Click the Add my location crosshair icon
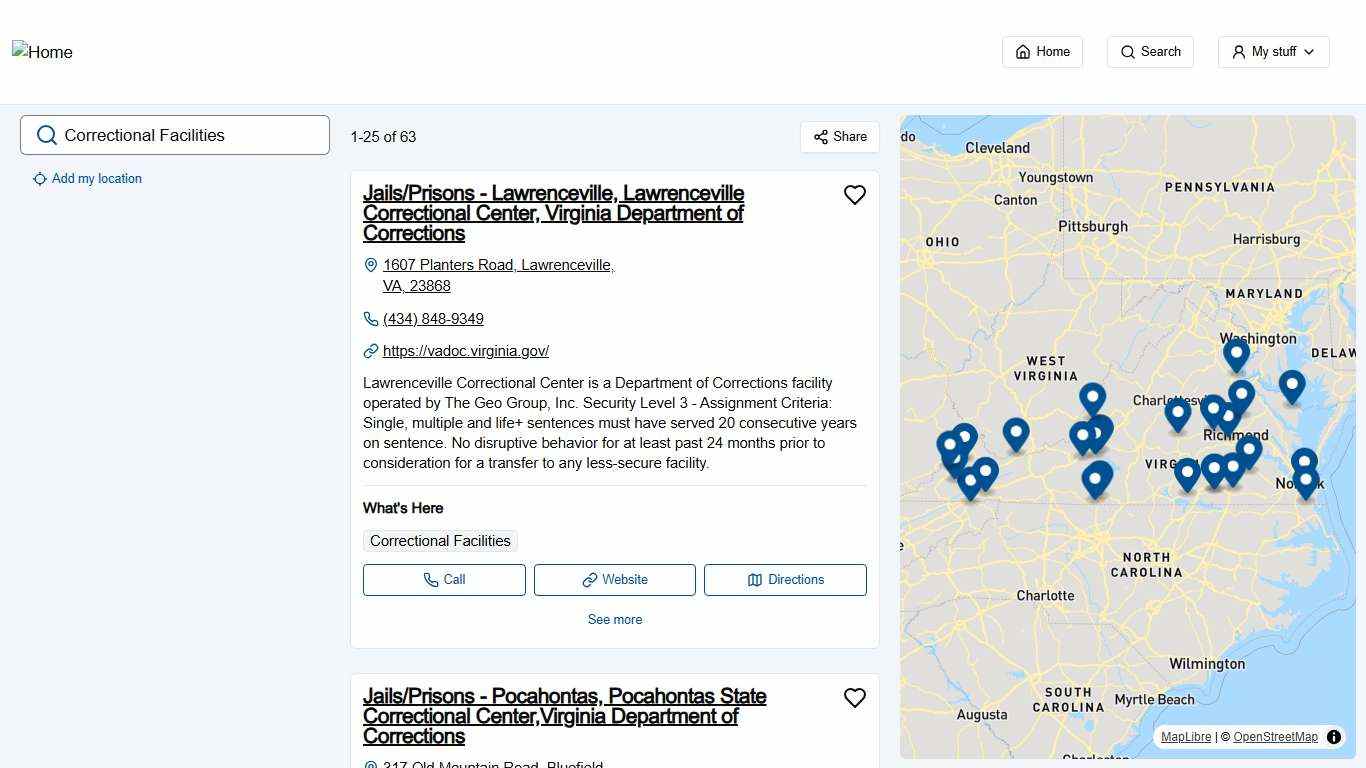This screenshot has width=1366, height=768. [x=40, y=179]
